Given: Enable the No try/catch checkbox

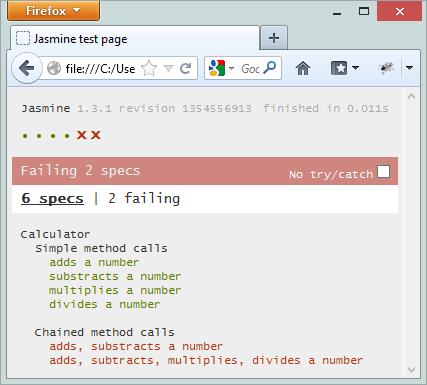Looking at the screenshot, I should pyautogui.click(x=383, y=172).
